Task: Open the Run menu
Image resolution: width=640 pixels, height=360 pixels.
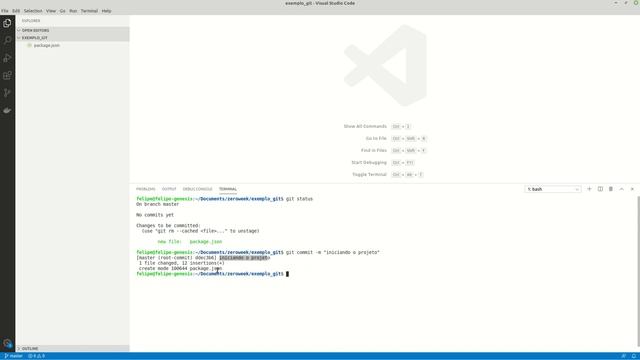Action: pyautogui.click(x=73, y=11)
